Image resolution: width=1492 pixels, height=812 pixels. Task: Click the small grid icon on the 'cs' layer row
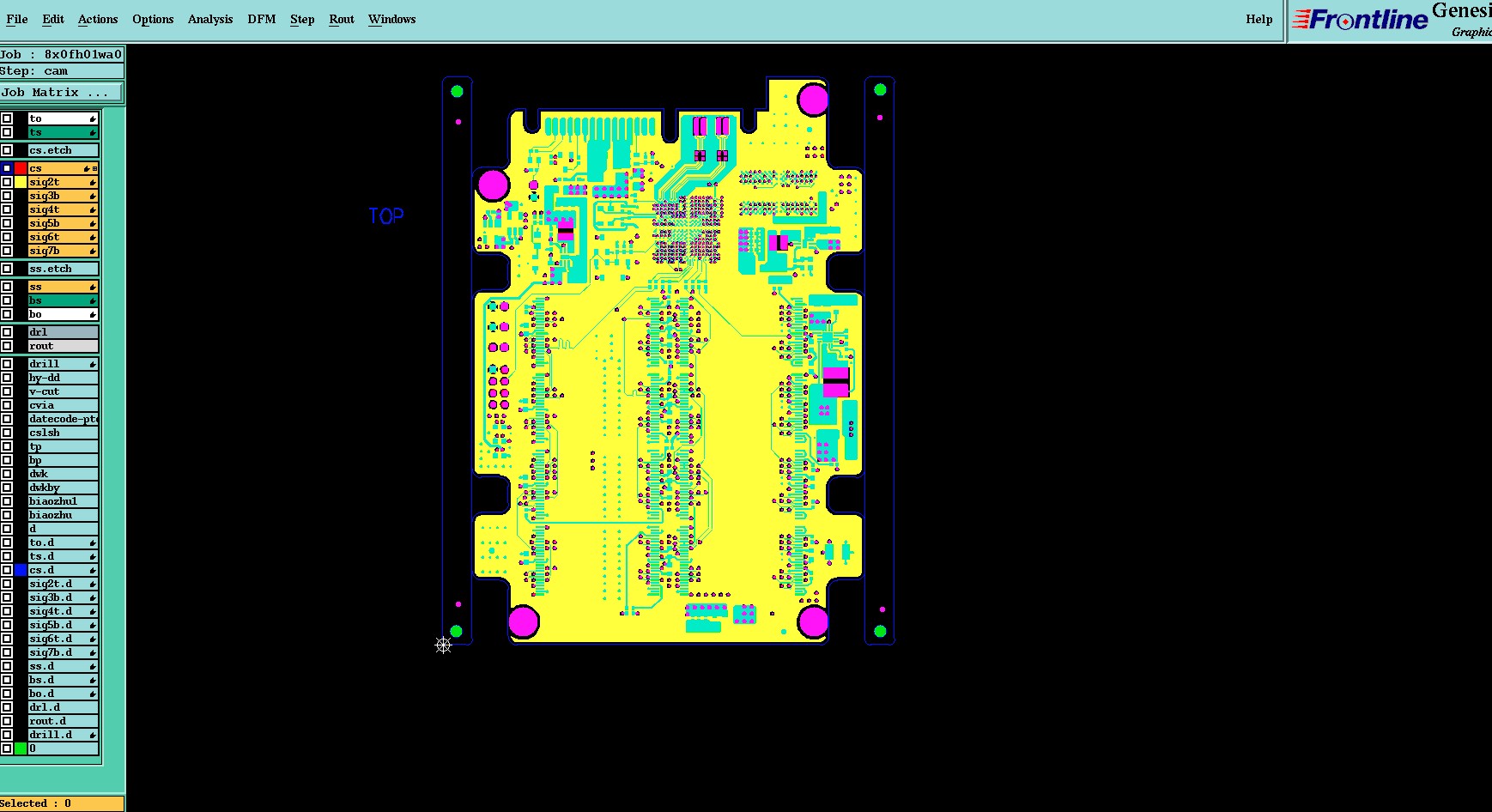pos(94,169)
